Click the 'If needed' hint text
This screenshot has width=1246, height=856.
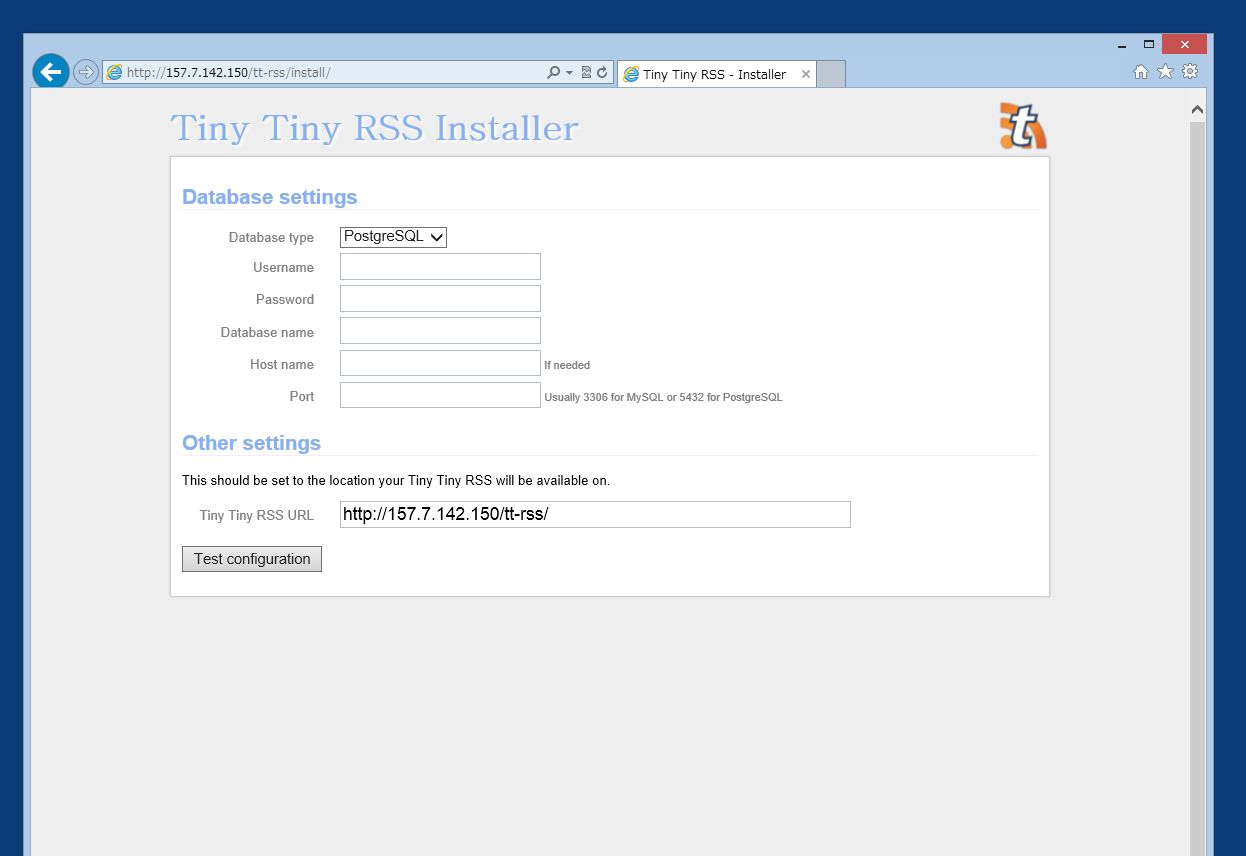(x=567, y=365)
